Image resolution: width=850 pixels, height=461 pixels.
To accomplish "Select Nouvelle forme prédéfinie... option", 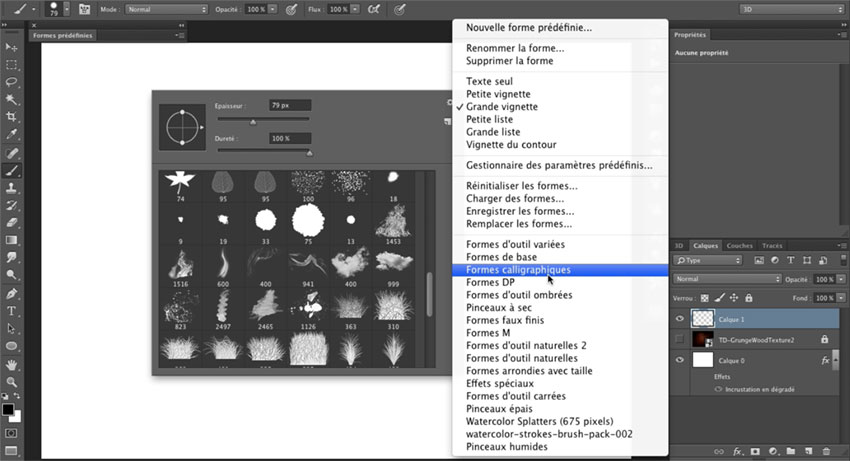I will pyautogui.click(x=528, y=28).
